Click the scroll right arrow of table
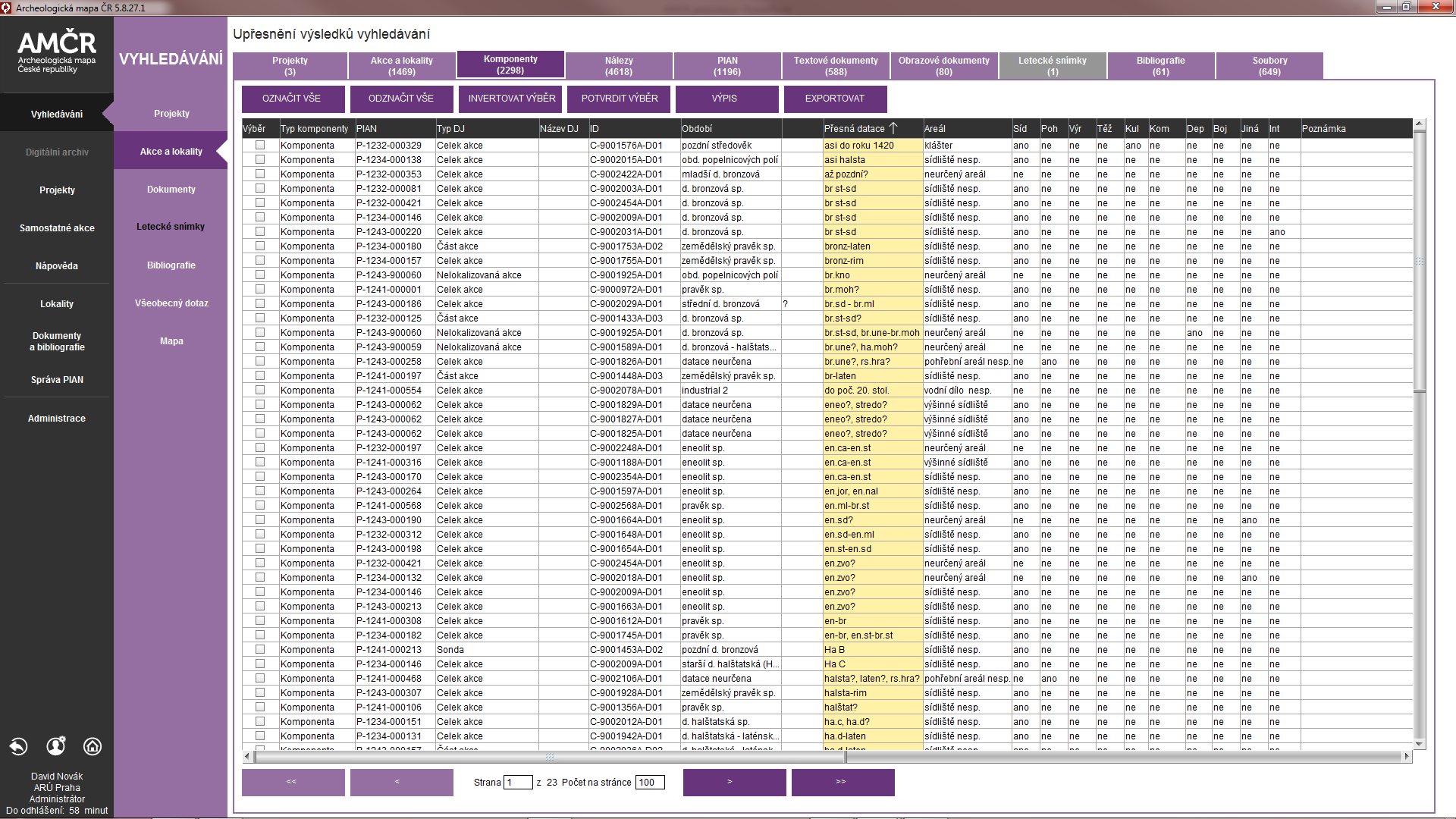Screen dimensions: 1456x819 1407,756
